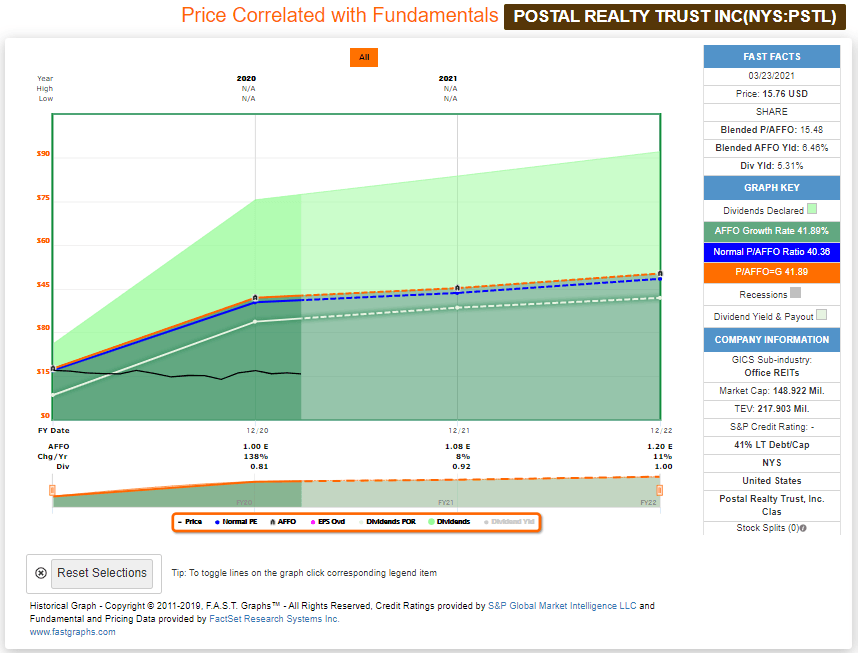Click the TEV: 217.903 Mil. row
The height and width of the screenshot is (653, 858).
(772, 409)
